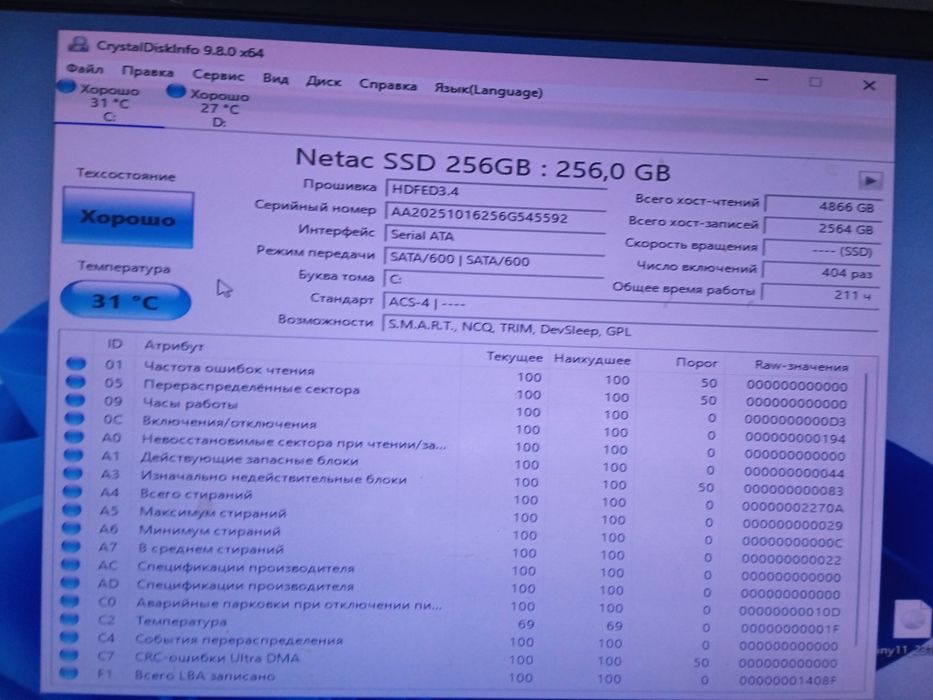This screenshot has height=700, width=933.
Task: Click the status icon of attribute A4
Action: pos(72,491)
